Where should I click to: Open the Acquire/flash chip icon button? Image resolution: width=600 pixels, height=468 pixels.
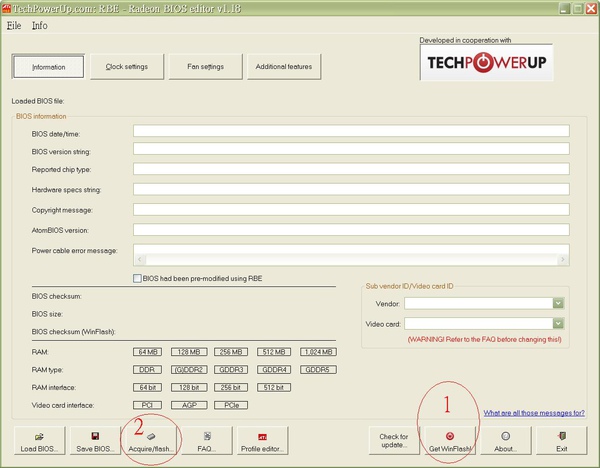tap(151, 440)
